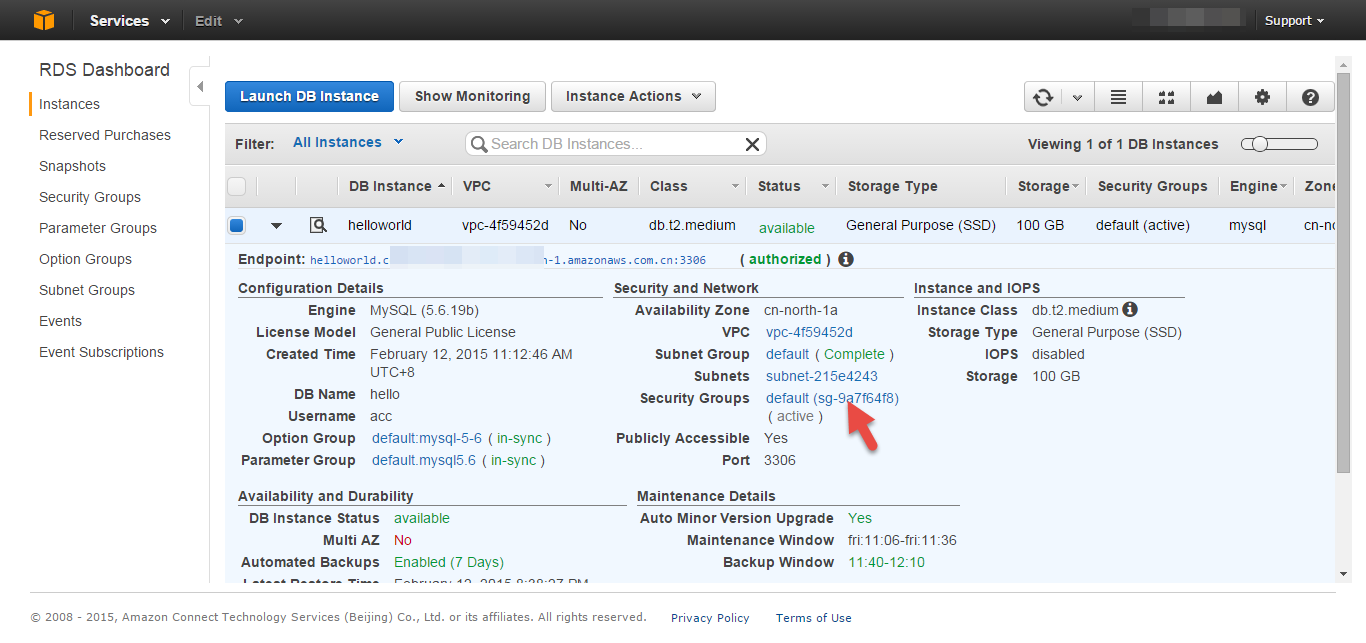The height and width of the screenshot is (643, 1366).
Task: Open the dropdown arrow next to refresh
Action: (1077, 97)
